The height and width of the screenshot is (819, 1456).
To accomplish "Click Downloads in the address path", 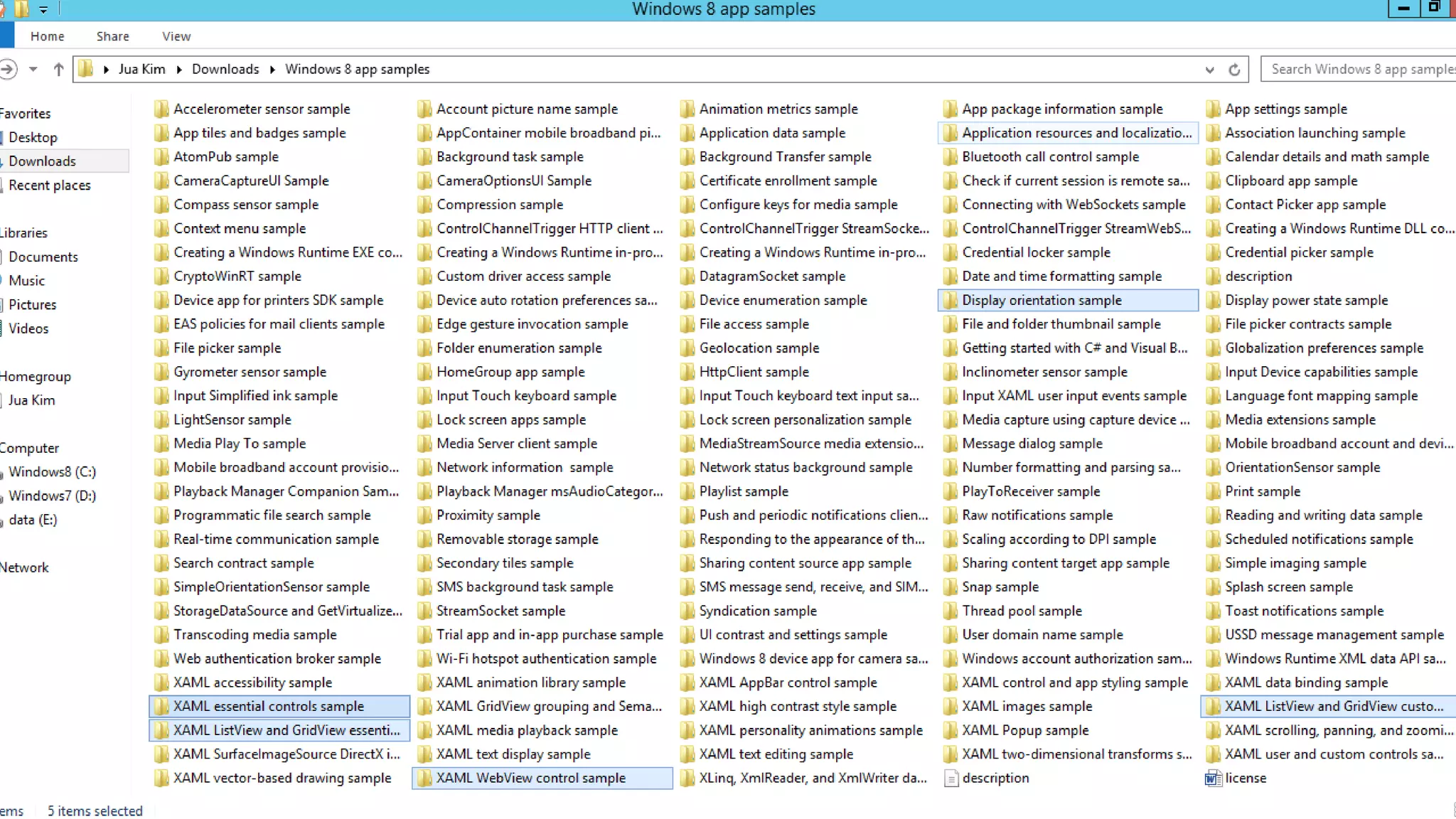I will click(x=225, y=70).
